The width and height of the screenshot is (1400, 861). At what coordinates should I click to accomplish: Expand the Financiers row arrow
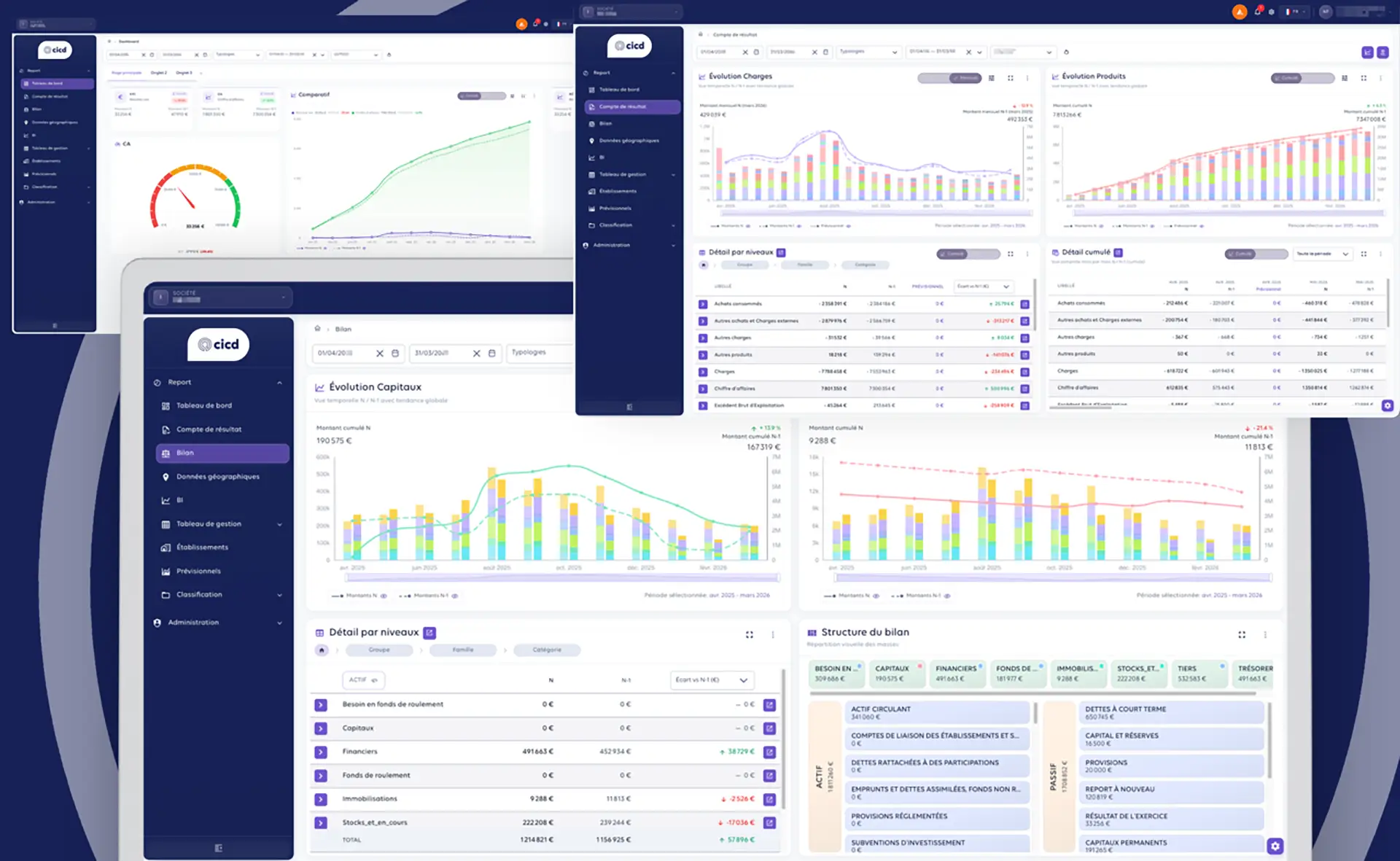tap(321, 752)
